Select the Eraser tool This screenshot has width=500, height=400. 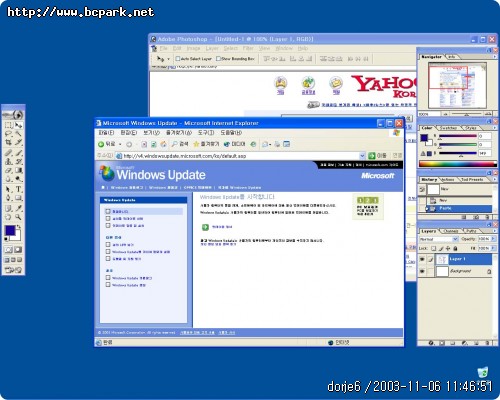tap(8, 170)
